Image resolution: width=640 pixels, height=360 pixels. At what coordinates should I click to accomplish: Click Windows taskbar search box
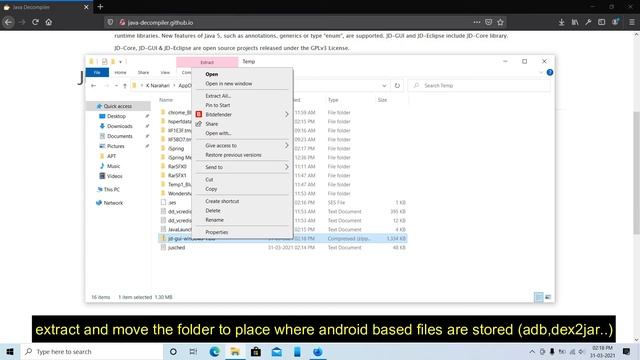(92, 351)
